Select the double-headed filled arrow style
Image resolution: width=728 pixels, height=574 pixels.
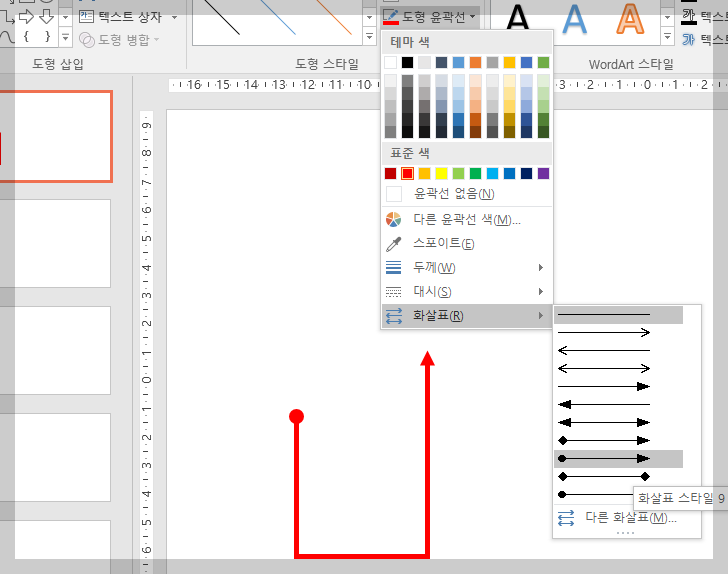618,423
